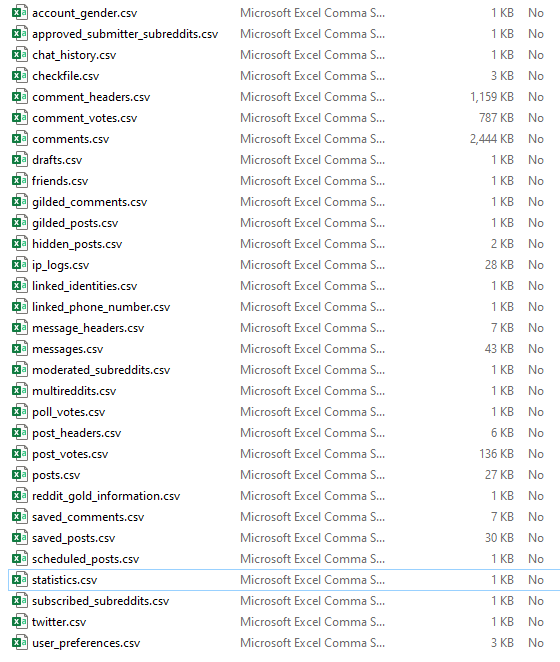Select the comment_votes.csv file name
560x662 pixels.
[x=84, y=118]
